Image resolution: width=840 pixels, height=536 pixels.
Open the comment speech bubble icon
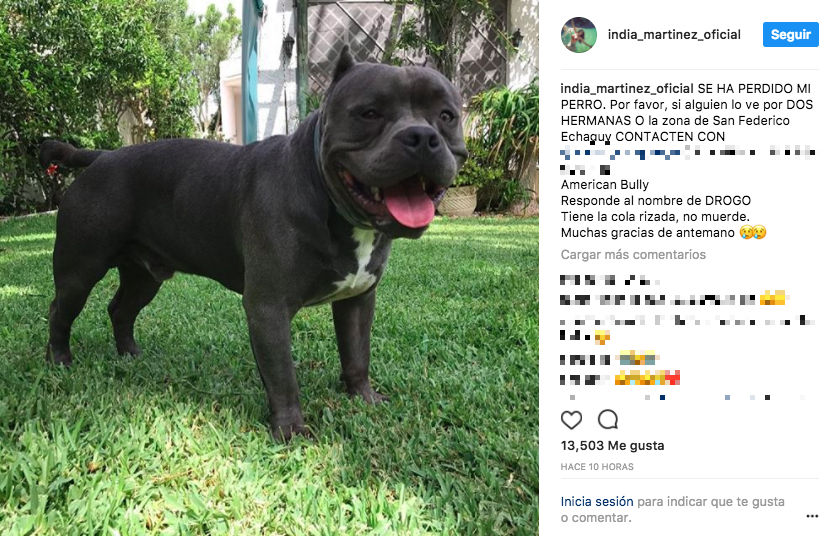click(x=608, y=420)
